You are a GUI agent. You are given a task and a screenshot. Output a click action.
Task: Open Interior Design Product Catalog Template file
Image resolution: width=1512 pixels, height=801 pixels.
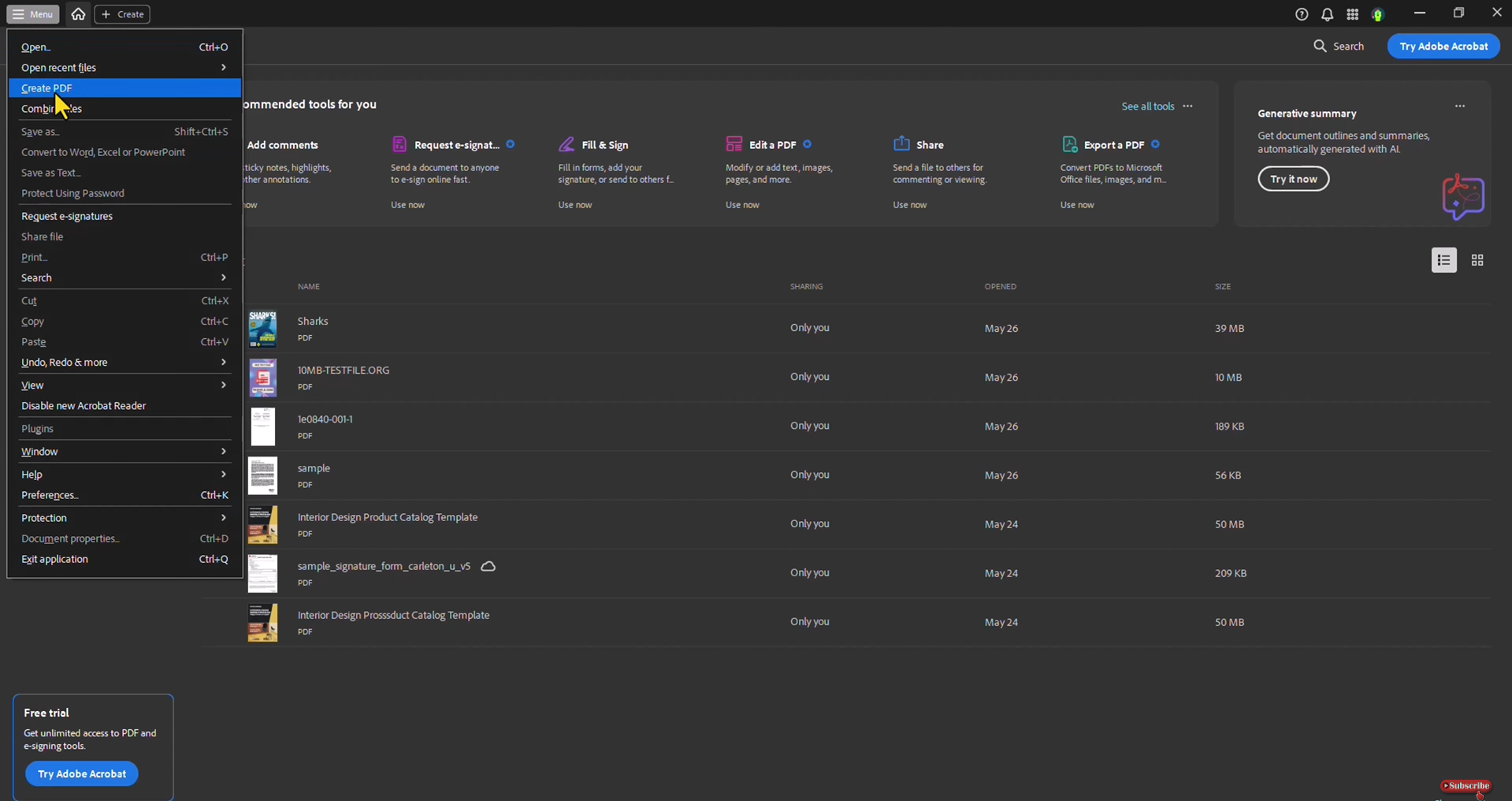[x=388, y=517]
